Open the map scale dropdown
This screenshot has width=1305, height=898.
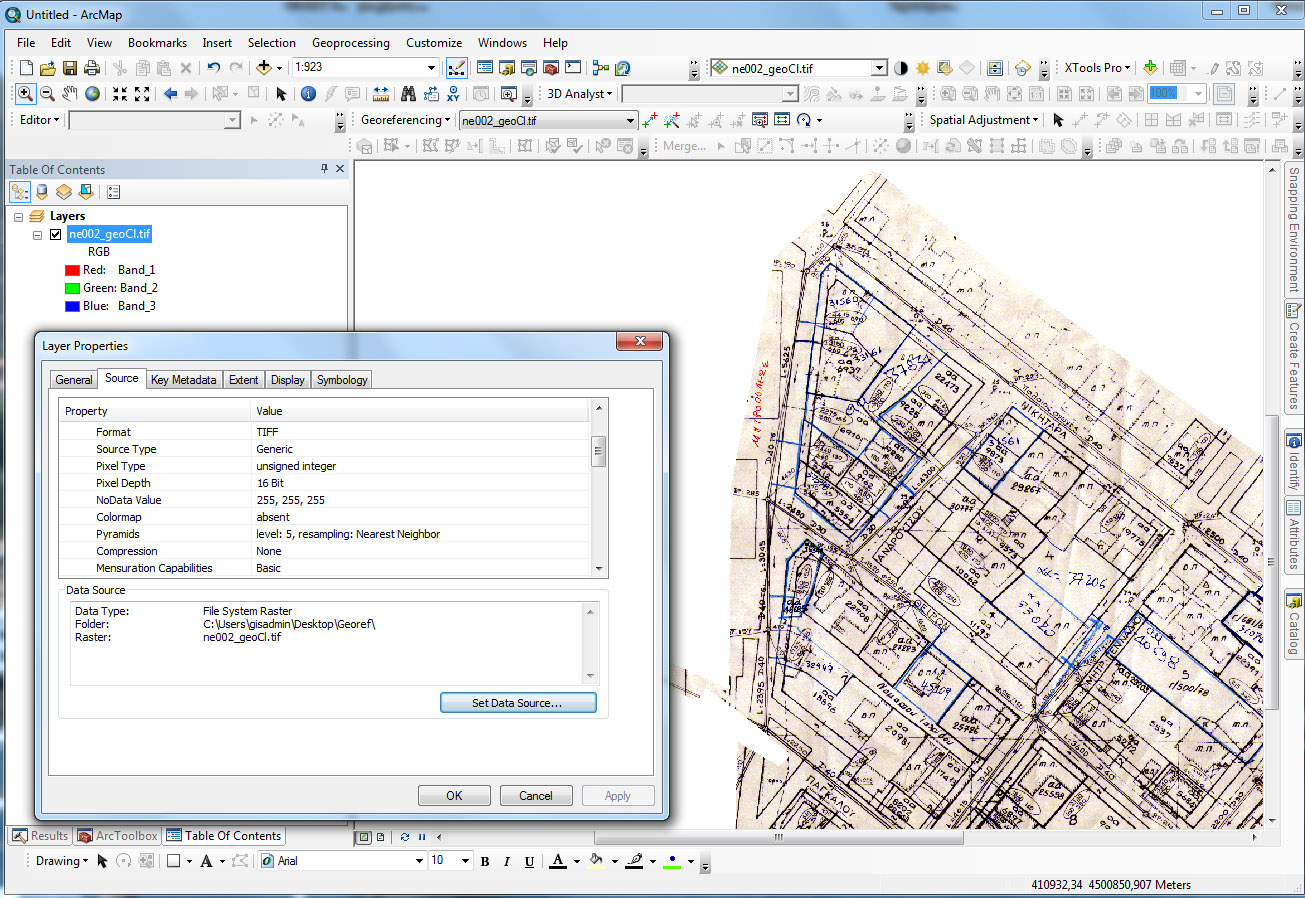tap(431, 67)
